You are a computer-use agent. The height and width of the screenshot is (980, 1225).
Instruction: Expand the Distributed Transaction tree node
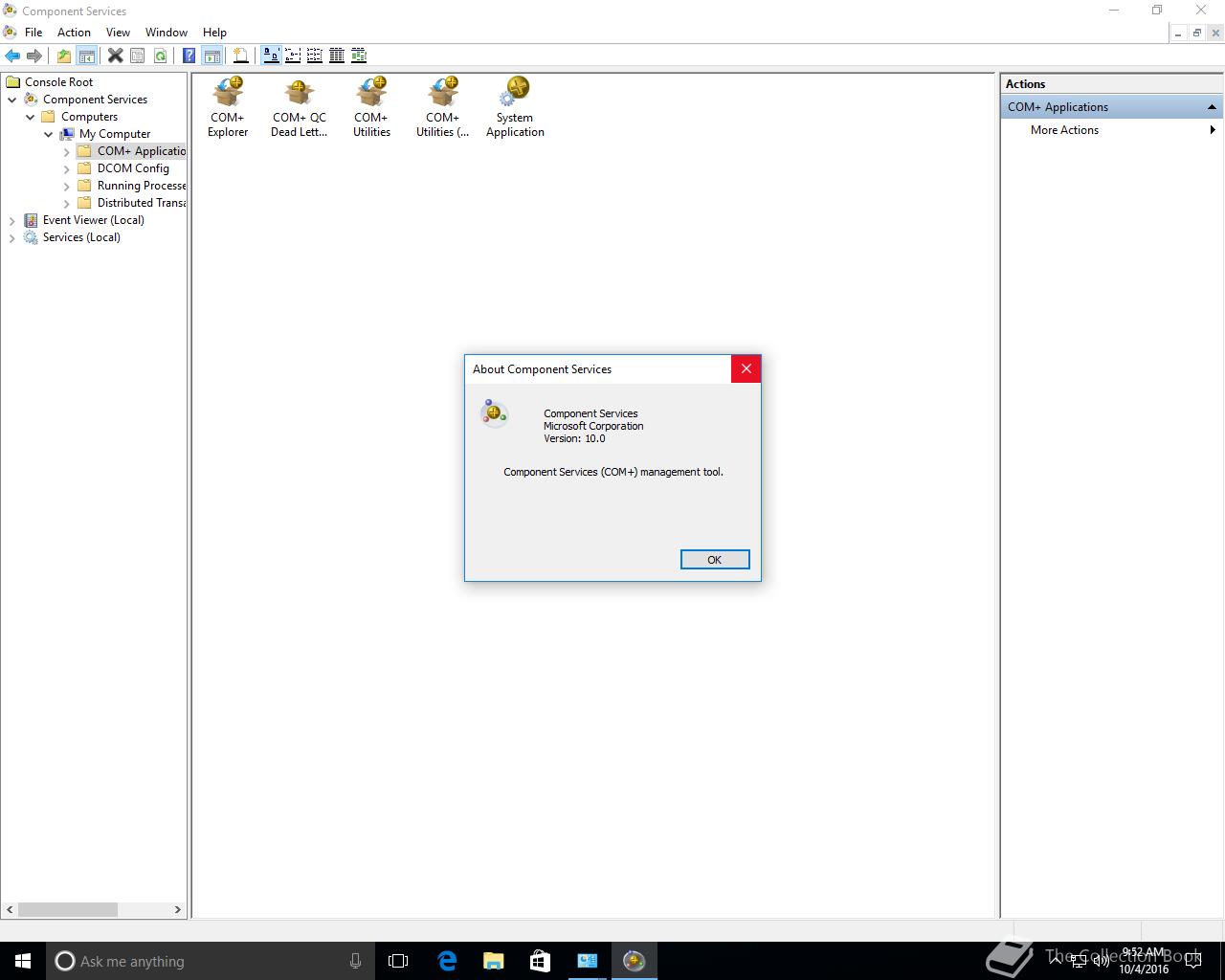click(67, 203)
